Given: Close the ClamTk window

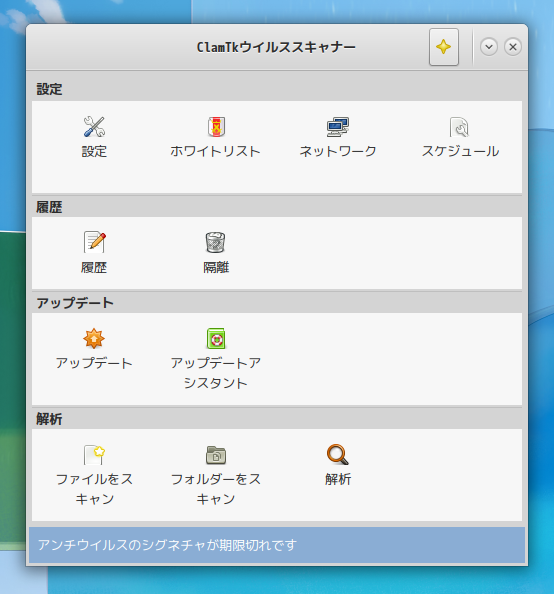Looking at the screenshot, I should [513, 47].
